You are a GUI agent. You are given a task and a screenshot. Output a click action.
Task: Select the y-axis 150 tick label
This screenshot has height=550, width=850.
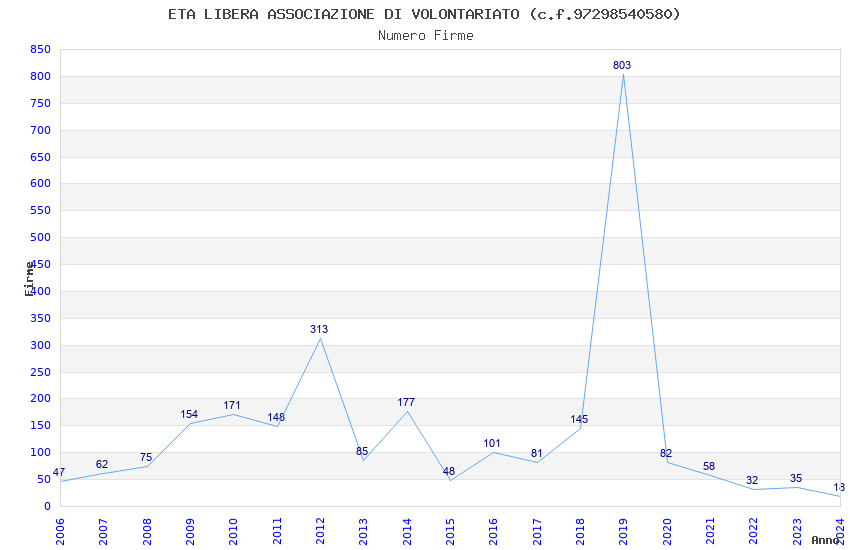coord(40,425)
